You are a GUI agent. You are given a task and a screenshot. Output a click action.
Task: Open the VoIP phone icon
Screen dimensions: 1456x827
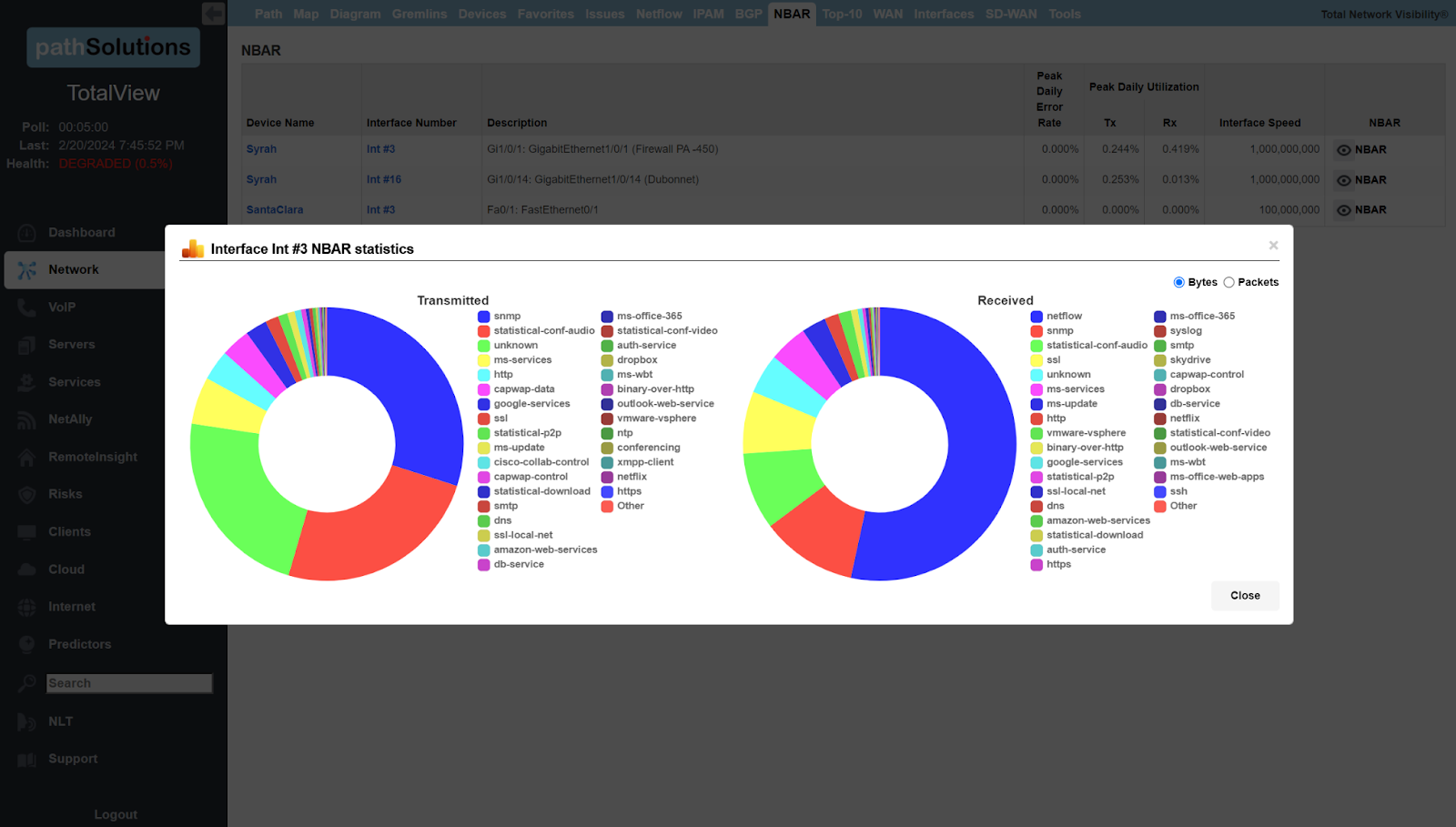tap(27, 308)
